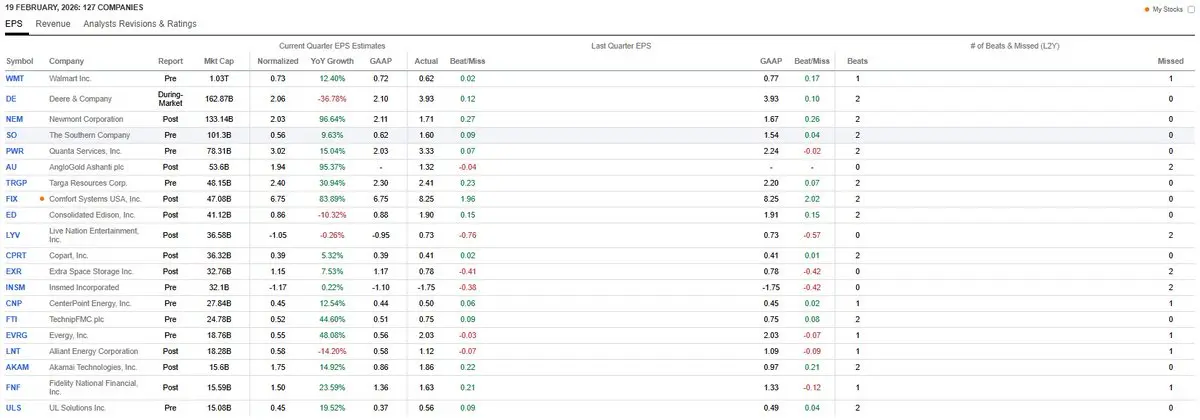Image resolution: width=1200 pixels, height=420 pixels.
Task: Open the FNF ticker link
Action: click(13, 387)
